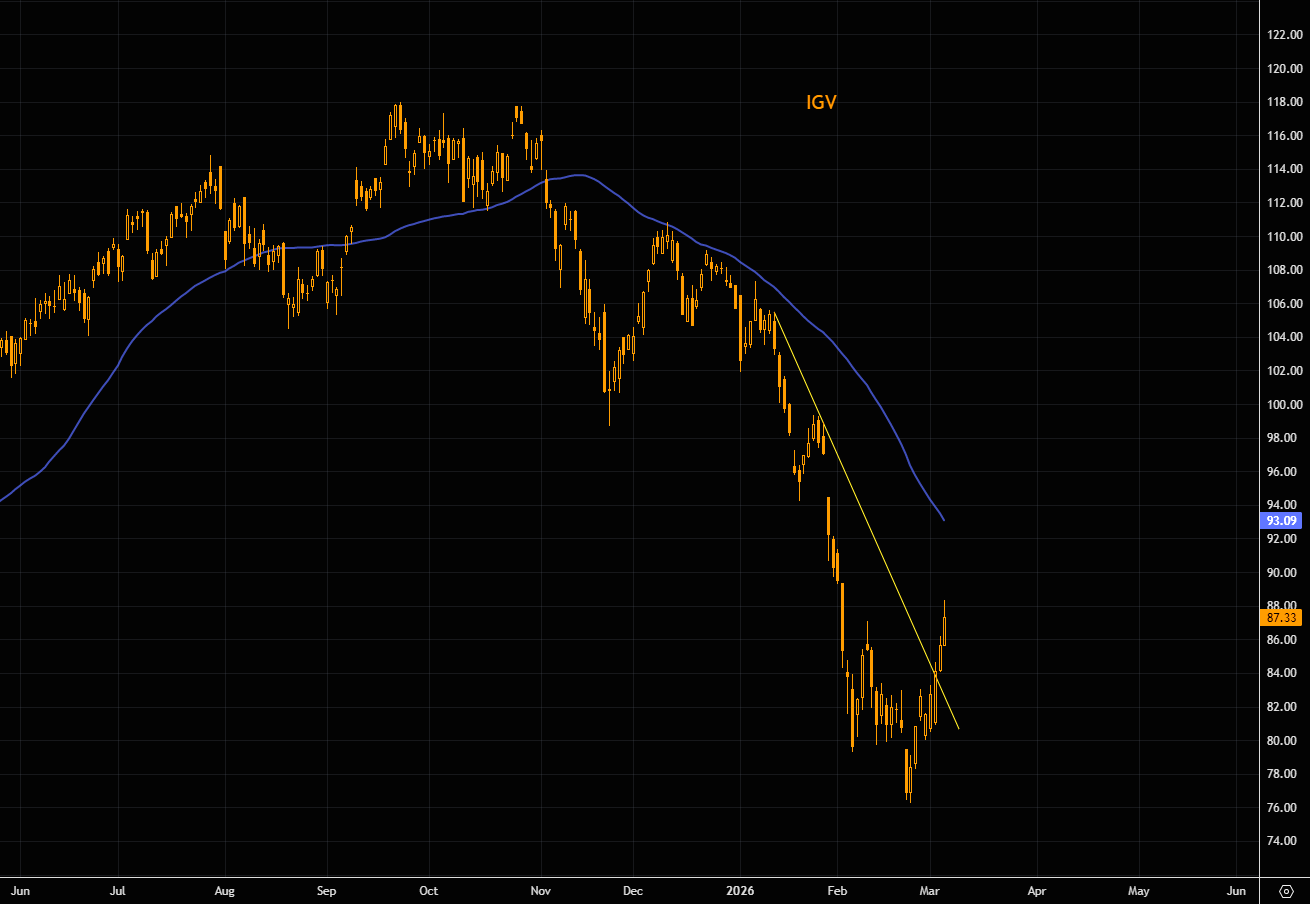This screenshot has width=1310, height=904.
Task: Click the orange IGV ticker label
Action: (821, 102)
